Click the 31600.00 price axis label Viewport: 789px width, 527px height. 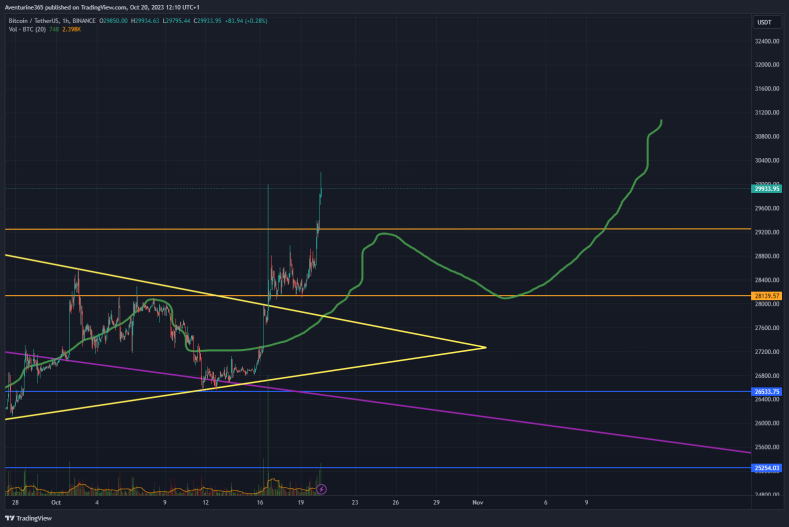click(x=767, y=89)
